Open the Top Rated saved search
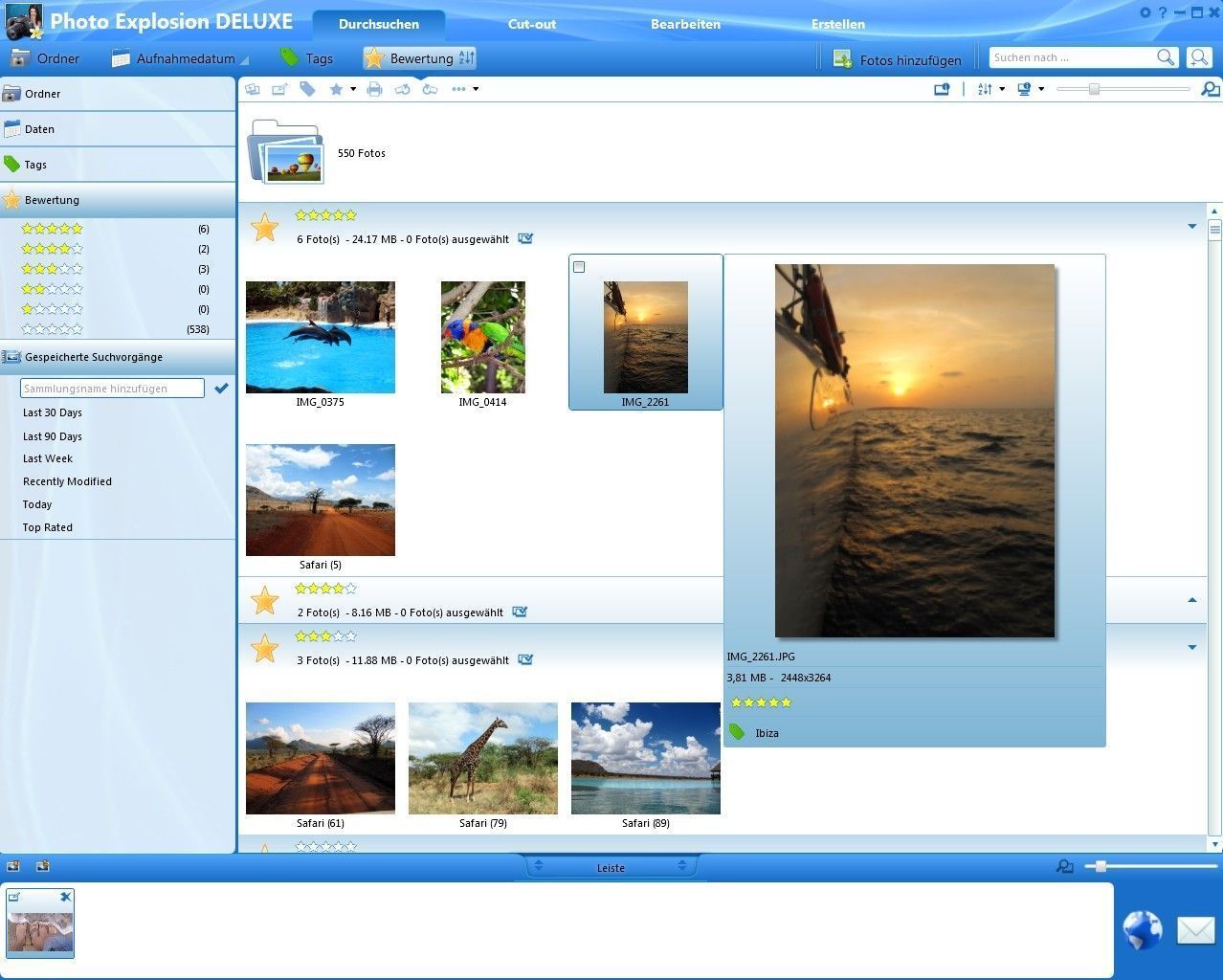 48,527
